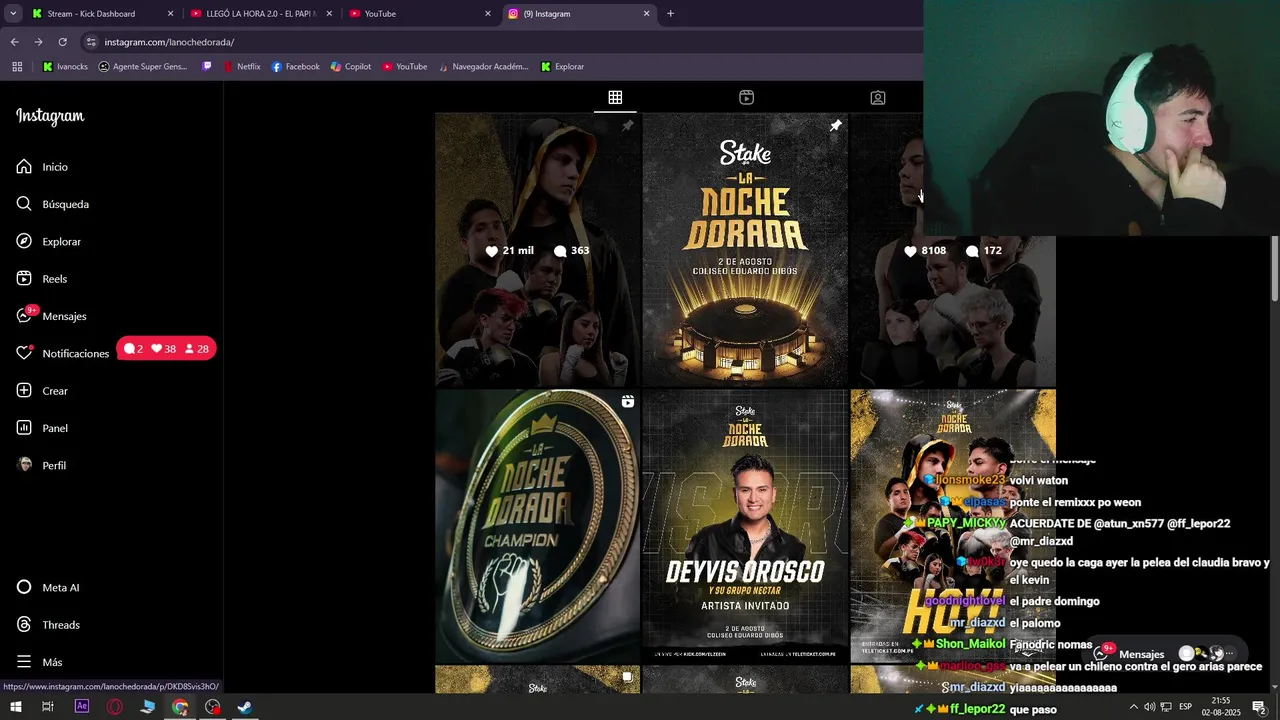Click the red notifications count bubble
Screen dimensions: 1280x720
pyautogui.click(x=166, y=349)
